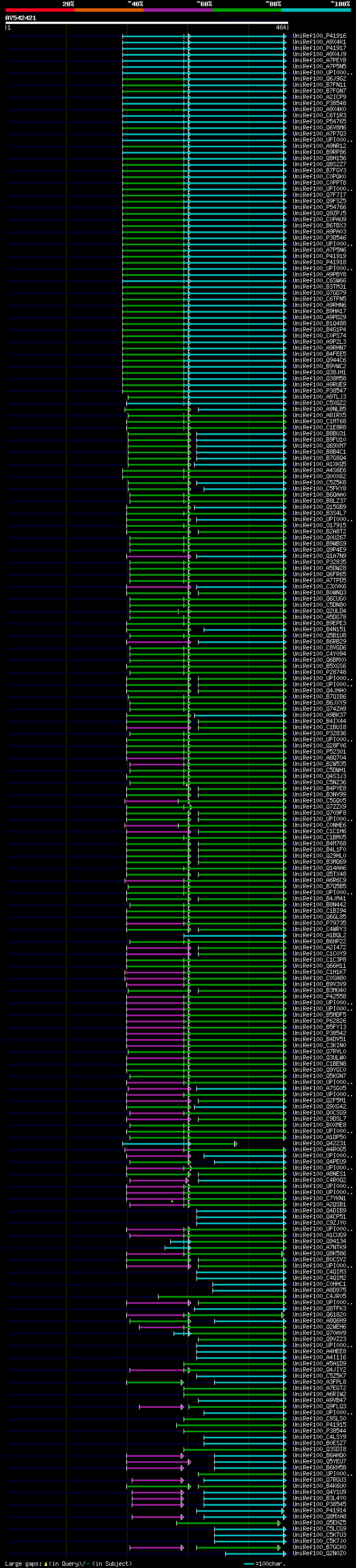The width and height of the screenshot is (356, 1568).
Task: Select the UniRef100_Q8H156 entry
Action: pyautogui.click(x=319, y=159)
